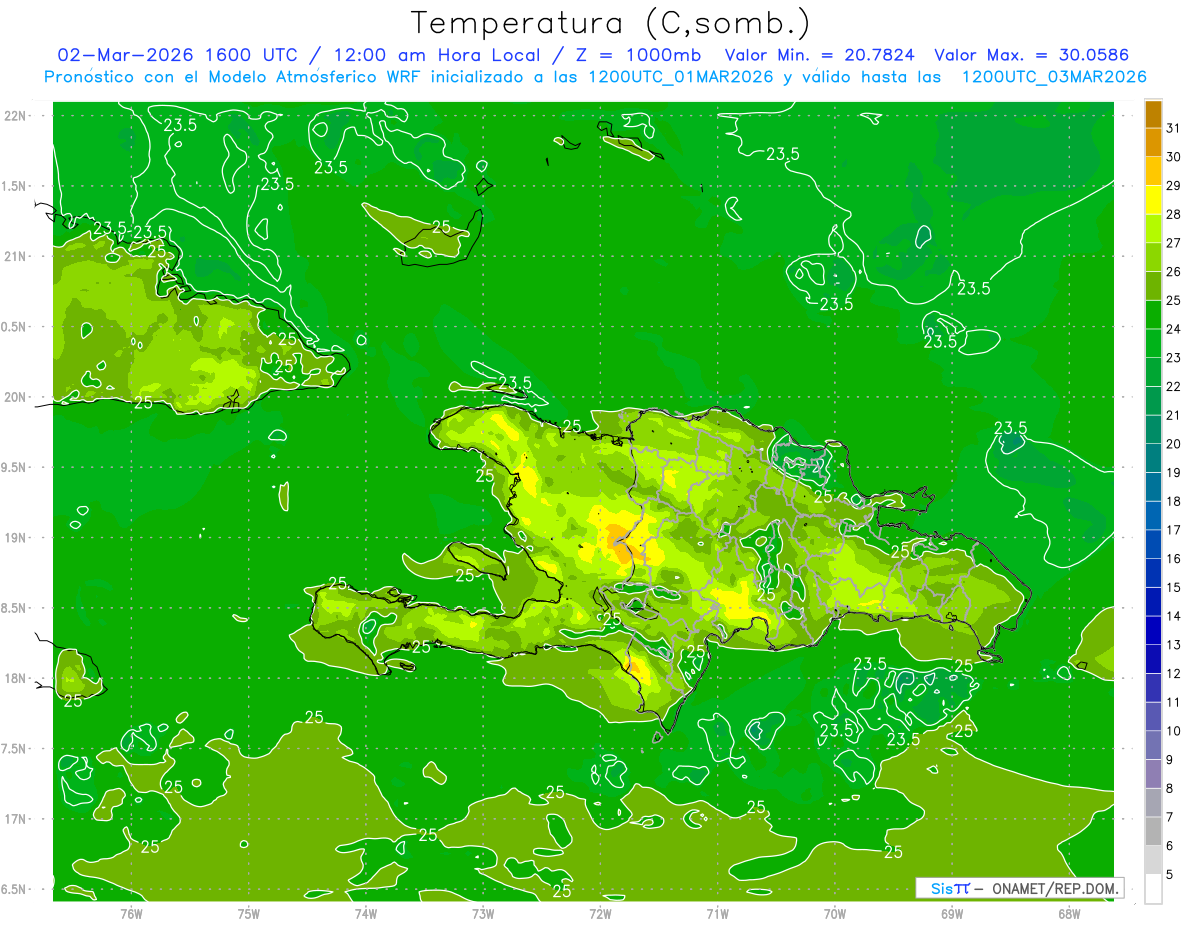Viewport: 1200px width, 927px height.
Task: Click the legend scale label "10"
Action: pos(1173,731)
